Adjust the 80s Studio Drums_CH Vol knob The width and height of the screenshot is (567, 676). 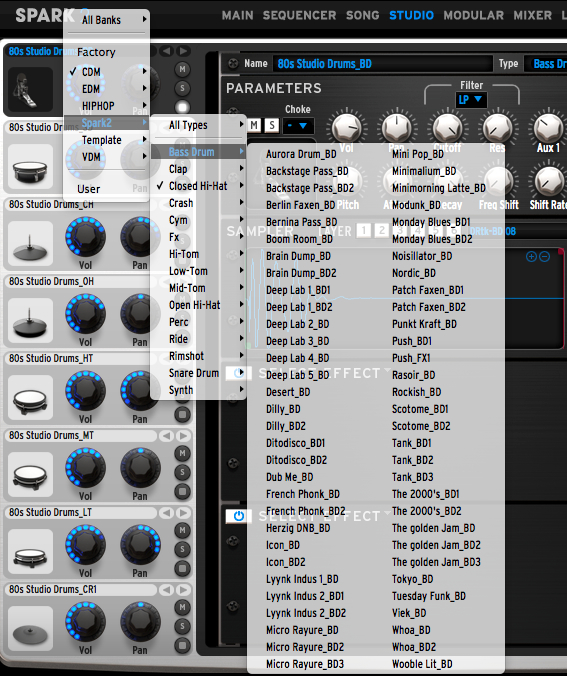[85, 236]
